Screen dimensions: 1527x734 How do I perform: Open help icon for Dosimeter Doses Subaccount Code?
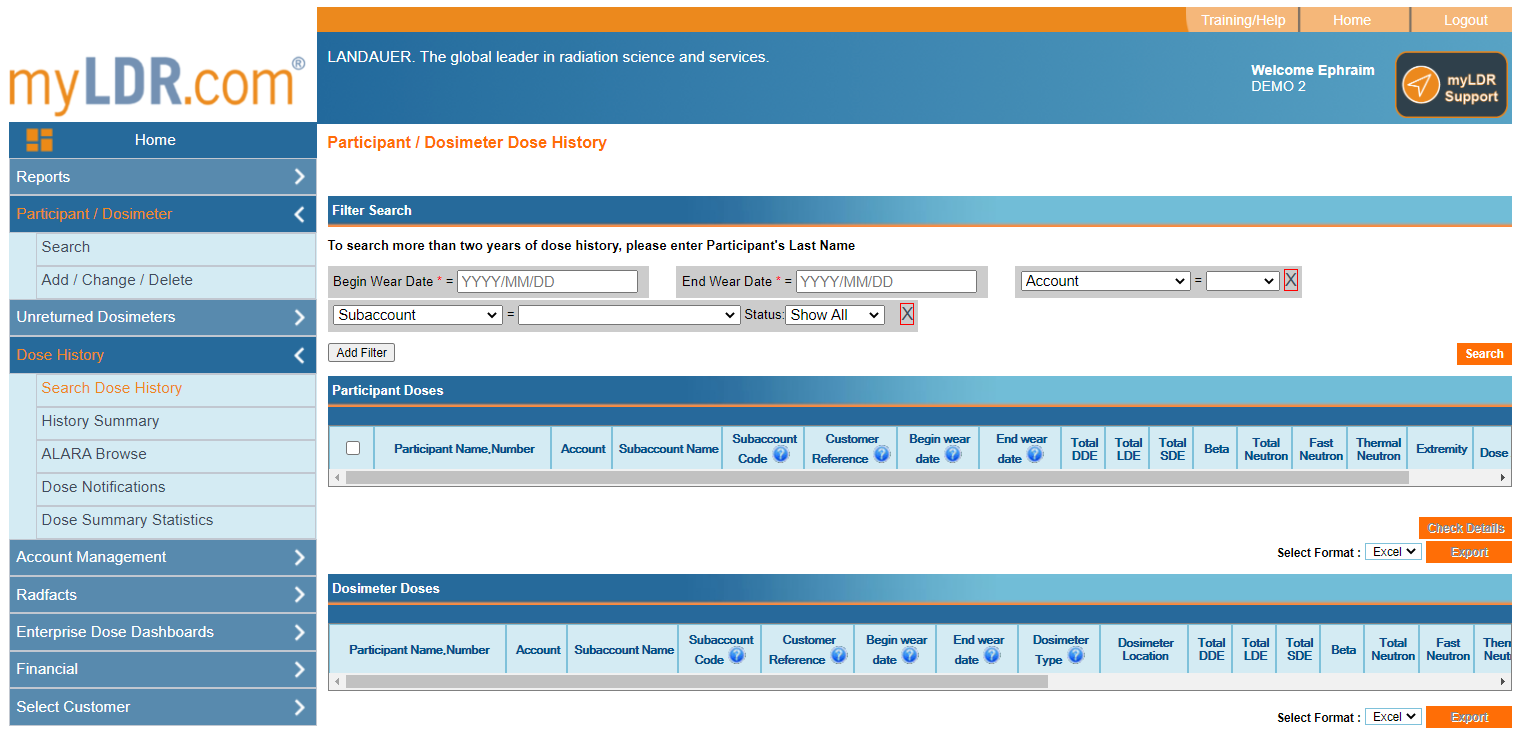click(737, 656)
